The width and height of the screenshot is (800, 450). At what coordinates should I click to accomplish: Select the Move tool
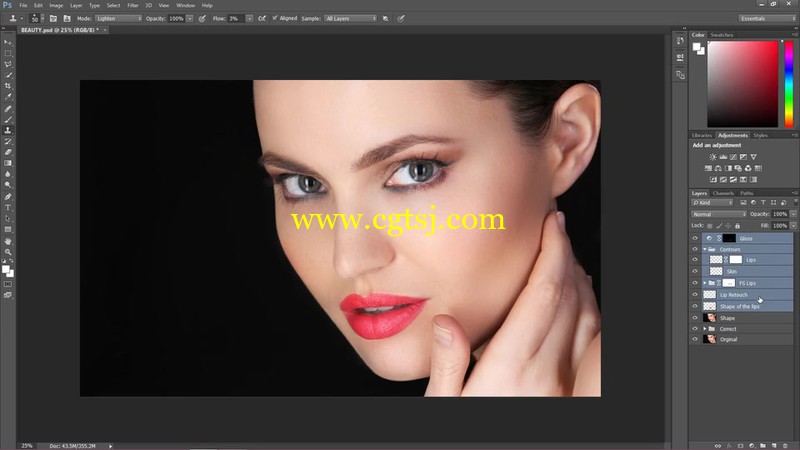[x=8, y=43]
